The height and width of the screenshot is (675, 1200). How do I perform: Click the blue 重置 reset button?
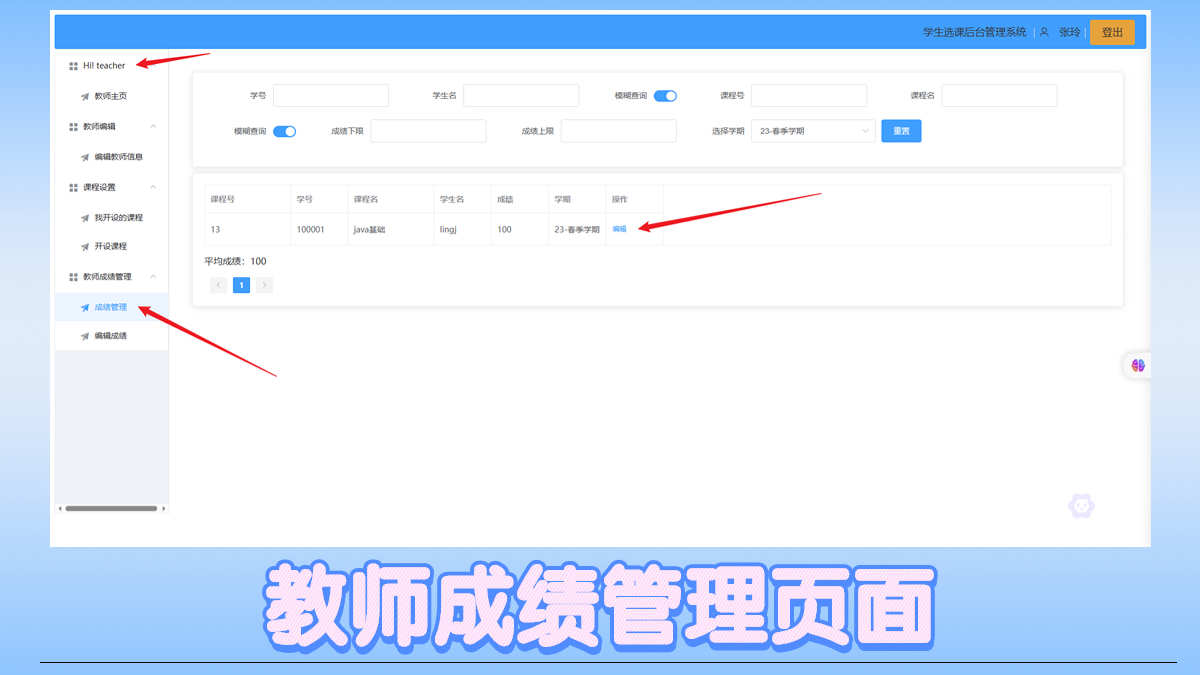(901, 131)
